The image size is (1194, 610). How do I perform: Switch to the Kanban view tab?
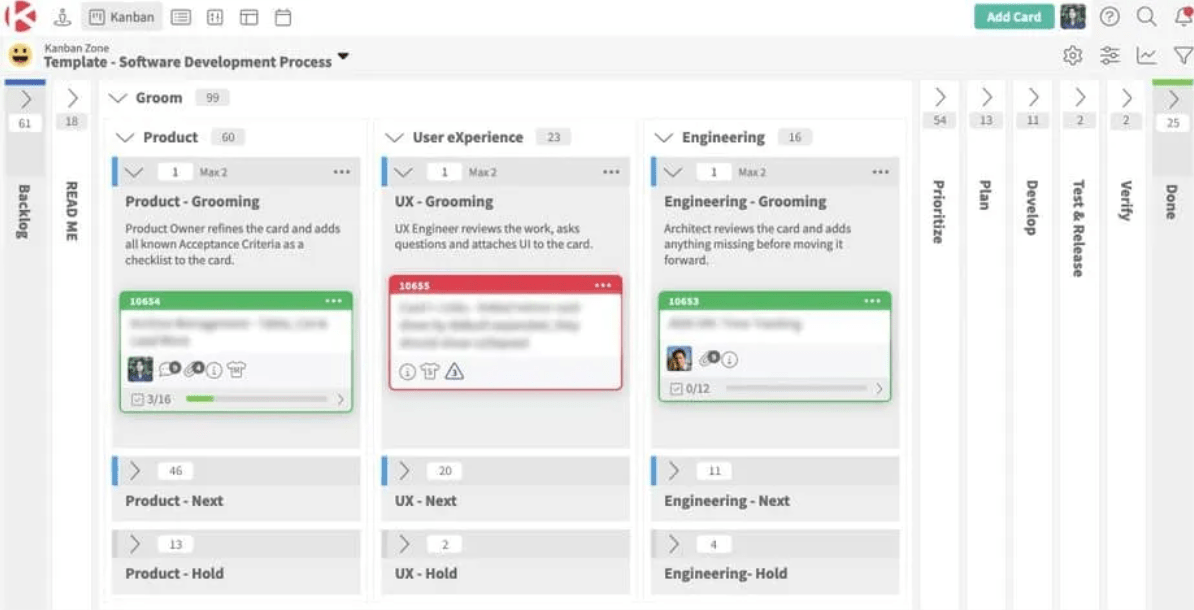coord(121,17)
